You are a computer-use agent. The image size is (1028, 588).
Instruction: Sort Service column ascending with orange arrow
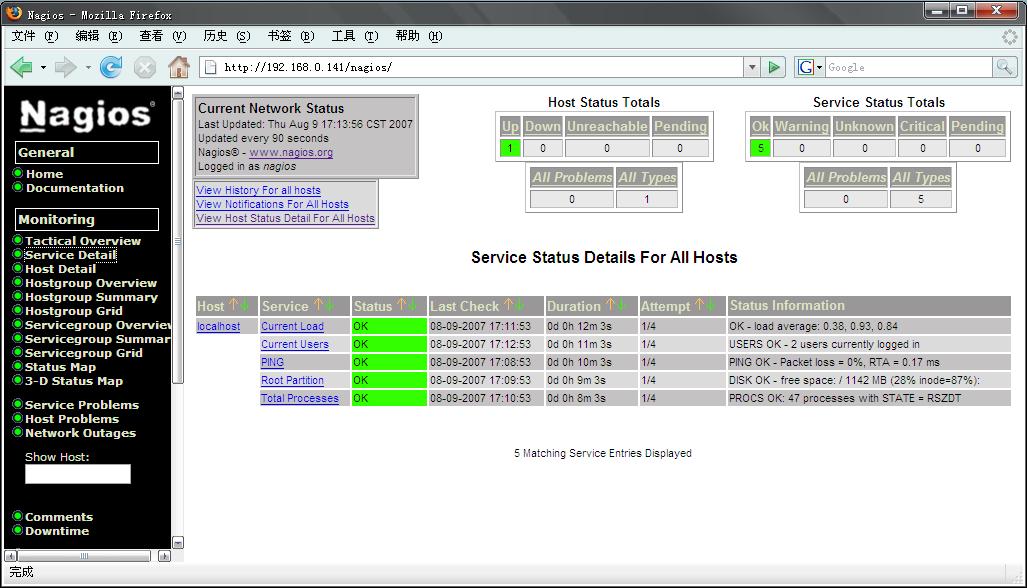(x=318, y=305)
